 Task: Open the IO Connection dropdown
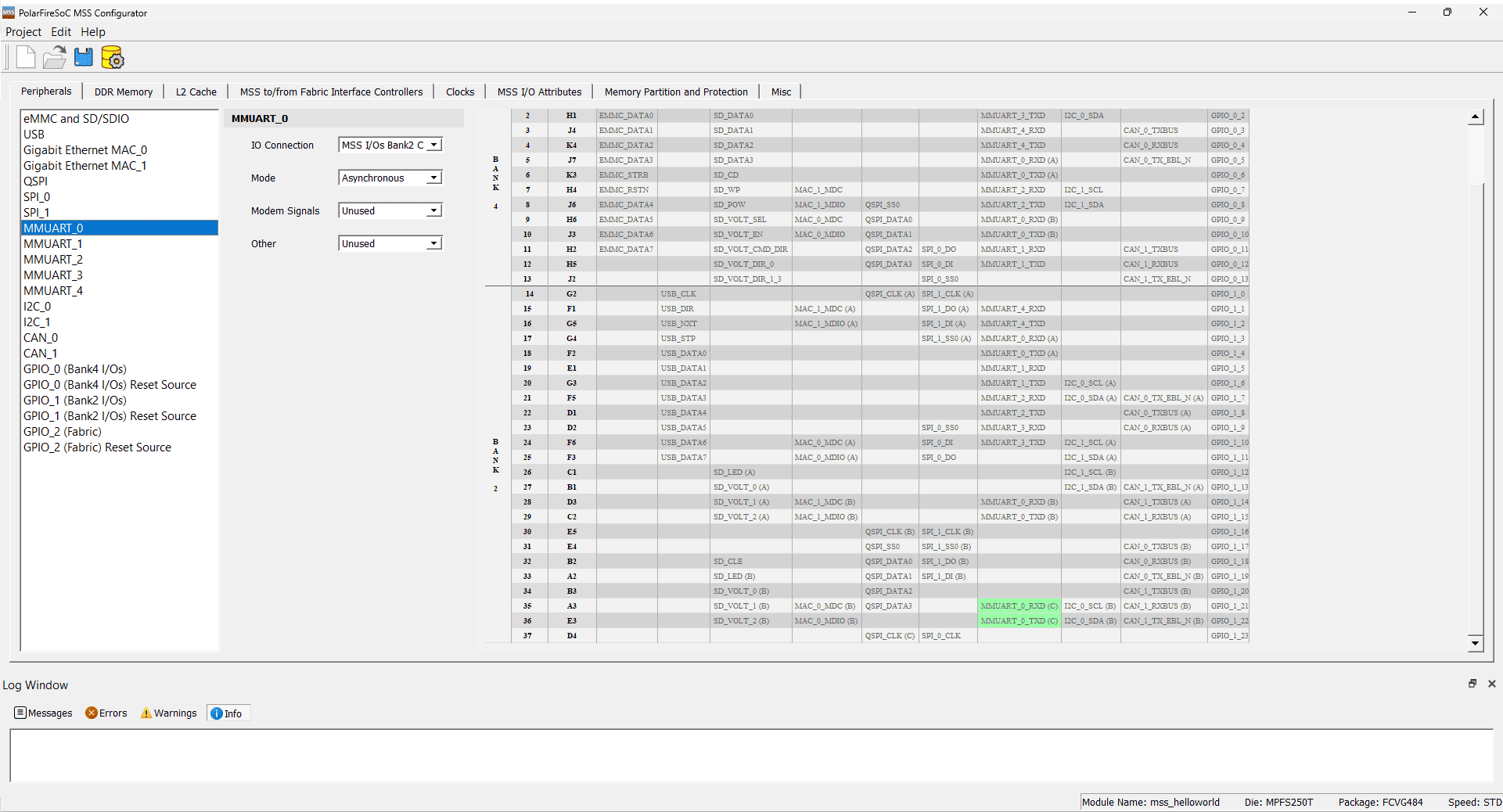[433, 146]
